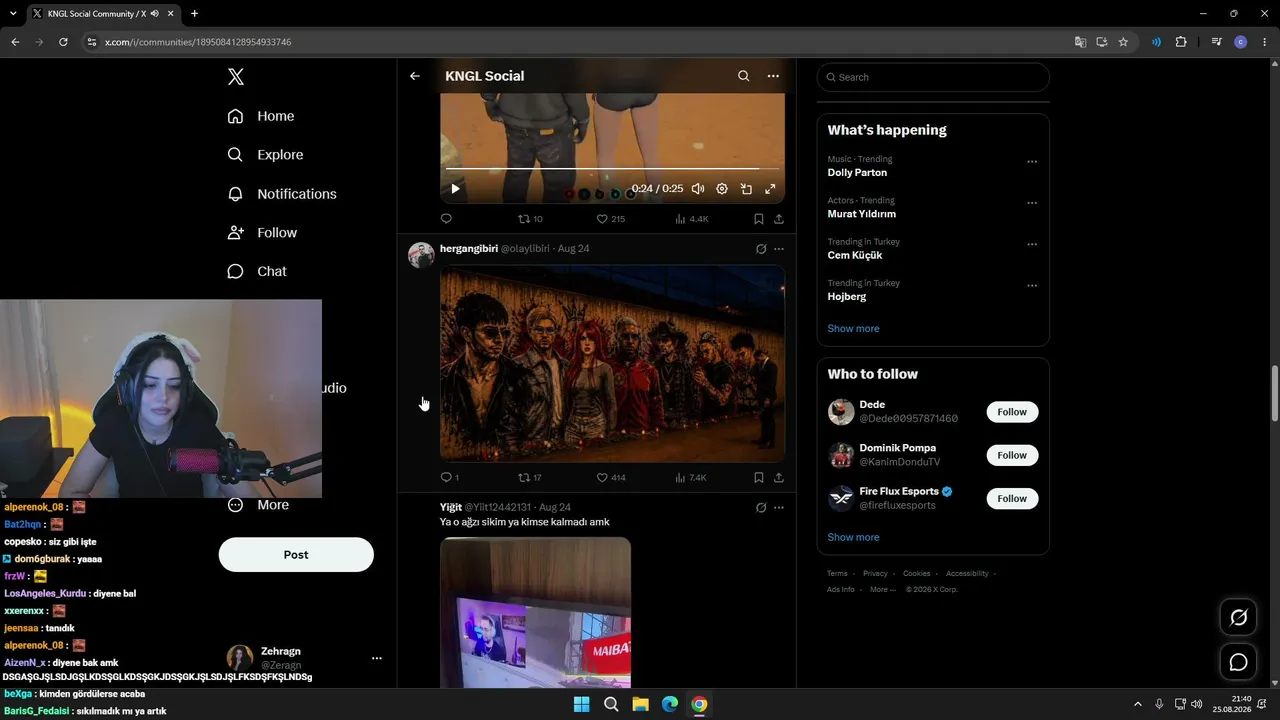Image resolution: width=1280 pixels, height=720 pixels.
Task: Open the Follow section in the sidebar
Action: (x=262, y=233)
